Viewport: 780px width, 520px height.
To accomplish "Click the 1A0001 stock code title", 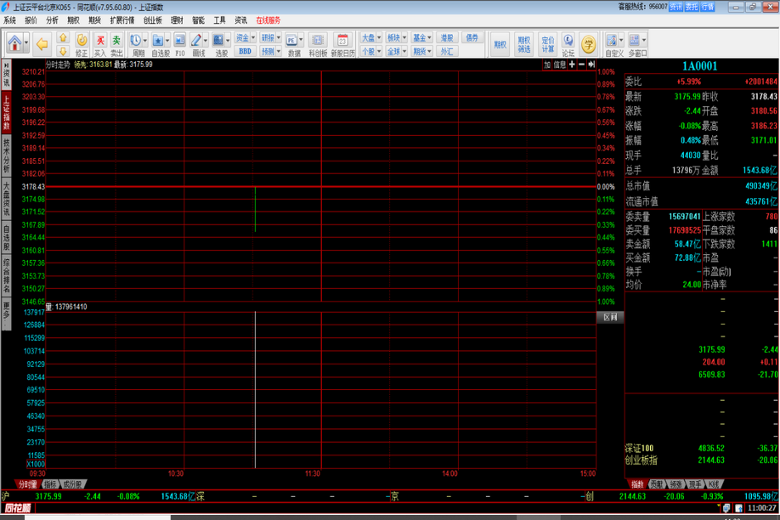I will point(699,66).
